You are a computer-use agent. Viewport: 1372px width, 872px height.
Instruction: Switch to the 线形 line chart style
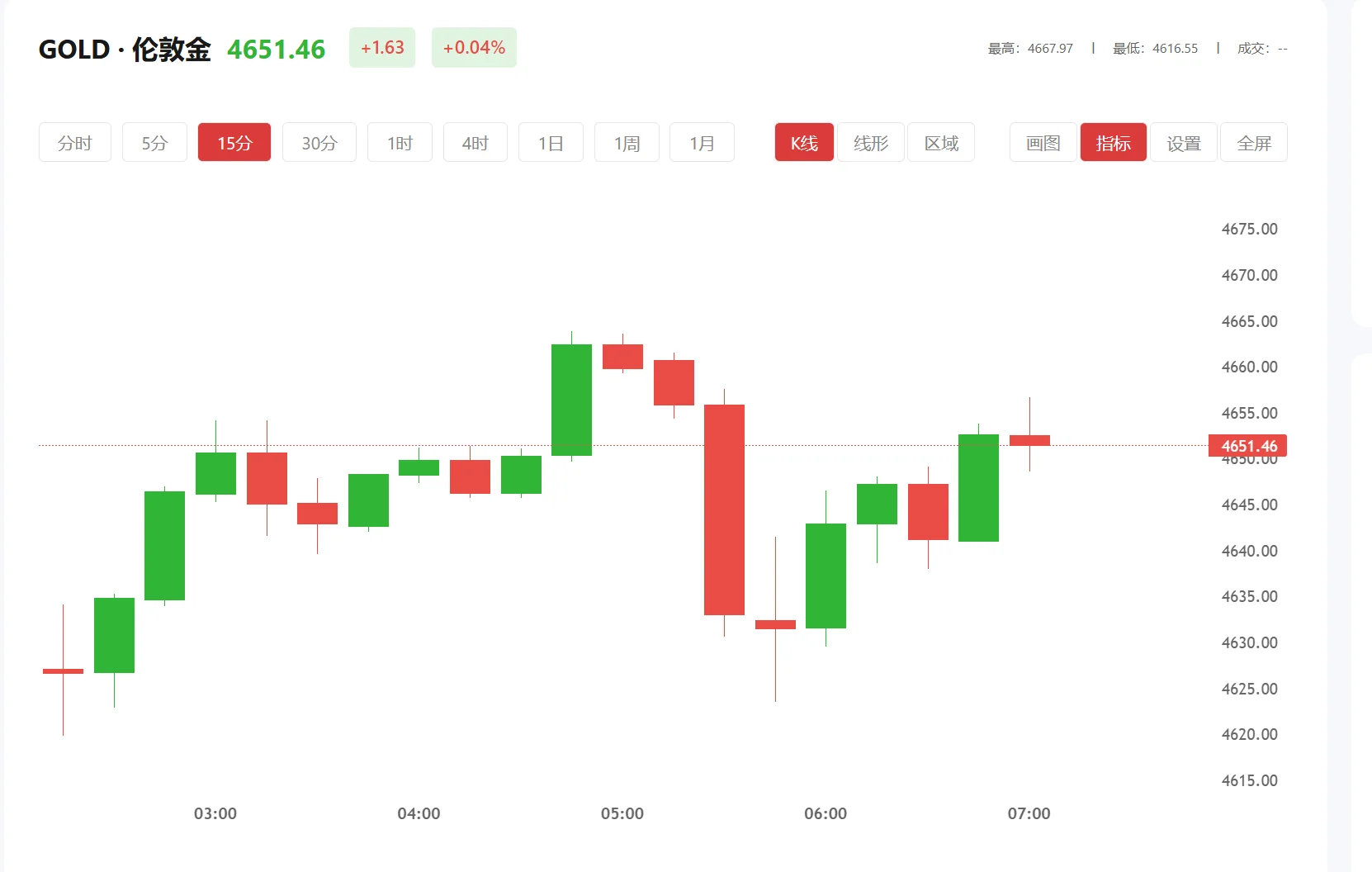pos(871,142)
